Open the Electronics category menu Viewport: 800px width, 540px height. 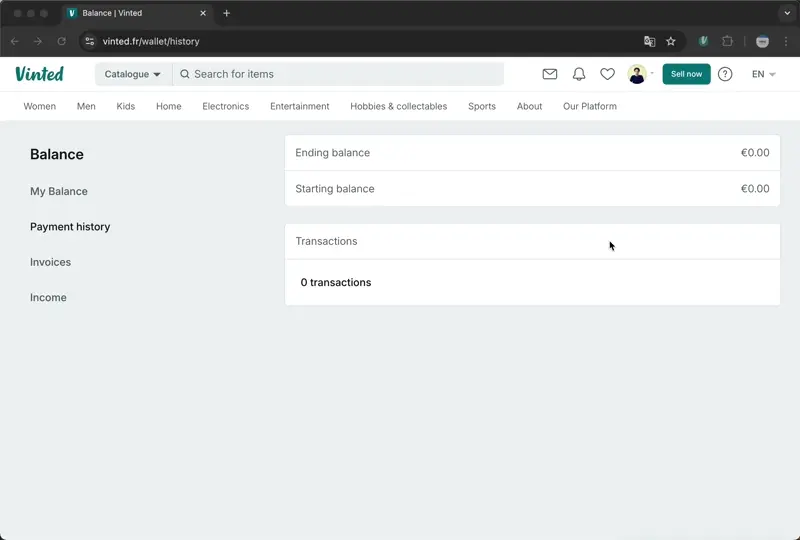pyautogui.click(x=225, y=106)
